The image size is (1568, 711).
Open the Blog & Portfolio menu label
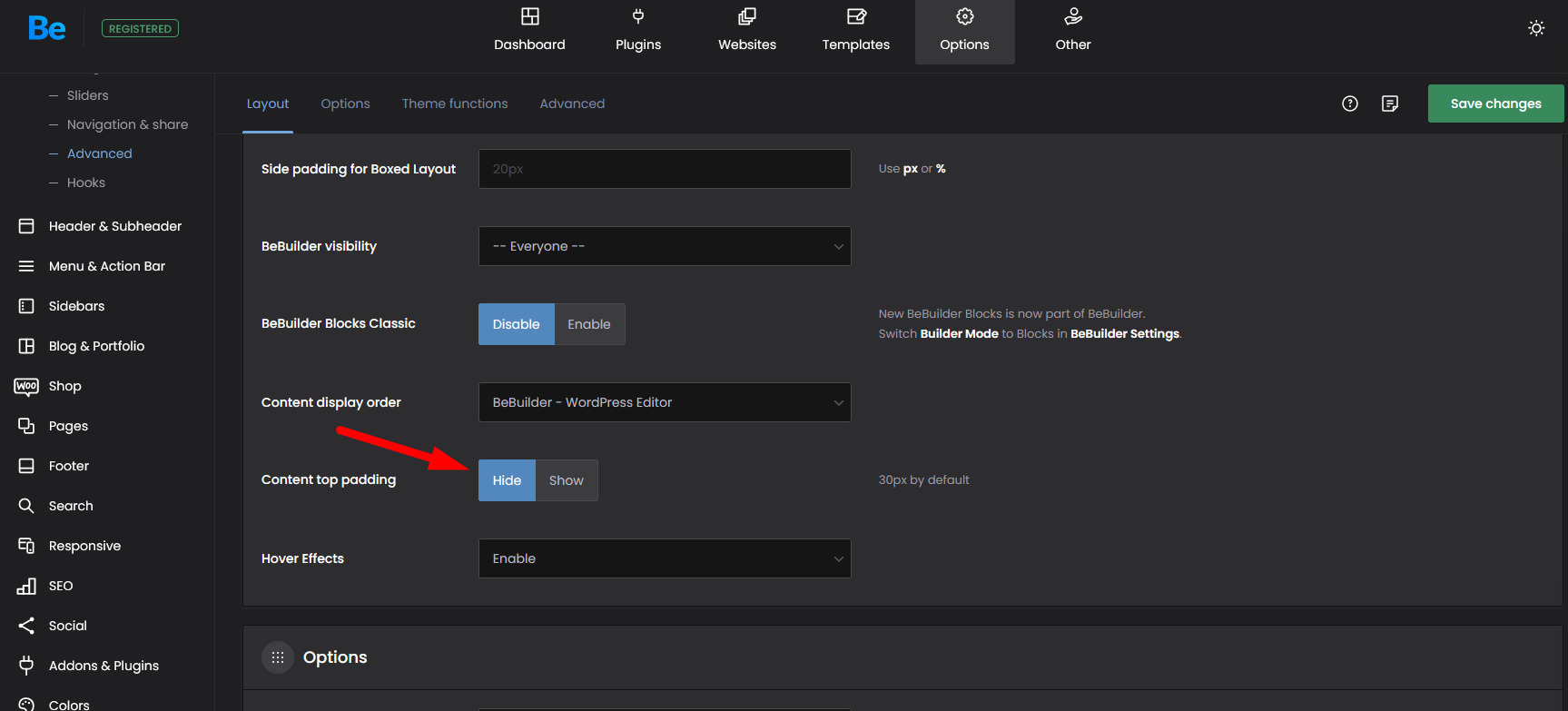[x=97, y=346]
